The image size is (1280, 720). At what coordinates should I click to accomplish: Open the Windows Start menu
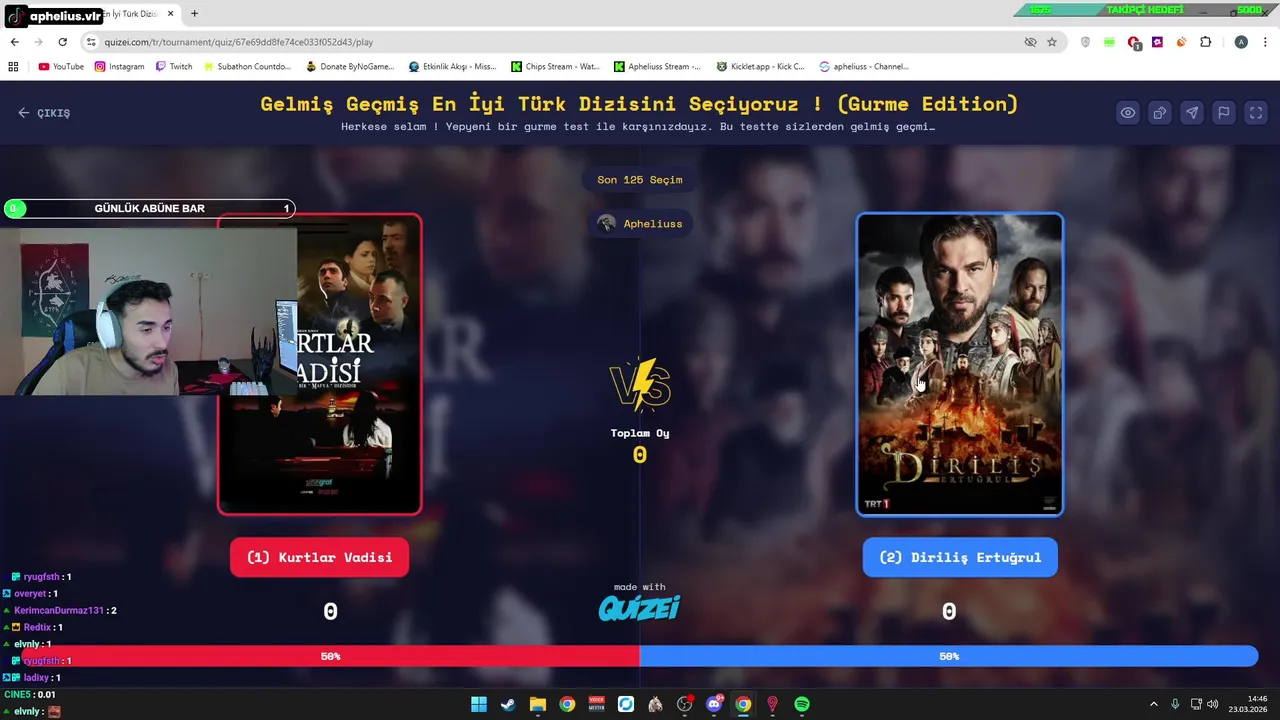pyautogui.click(x=479, y=704)
